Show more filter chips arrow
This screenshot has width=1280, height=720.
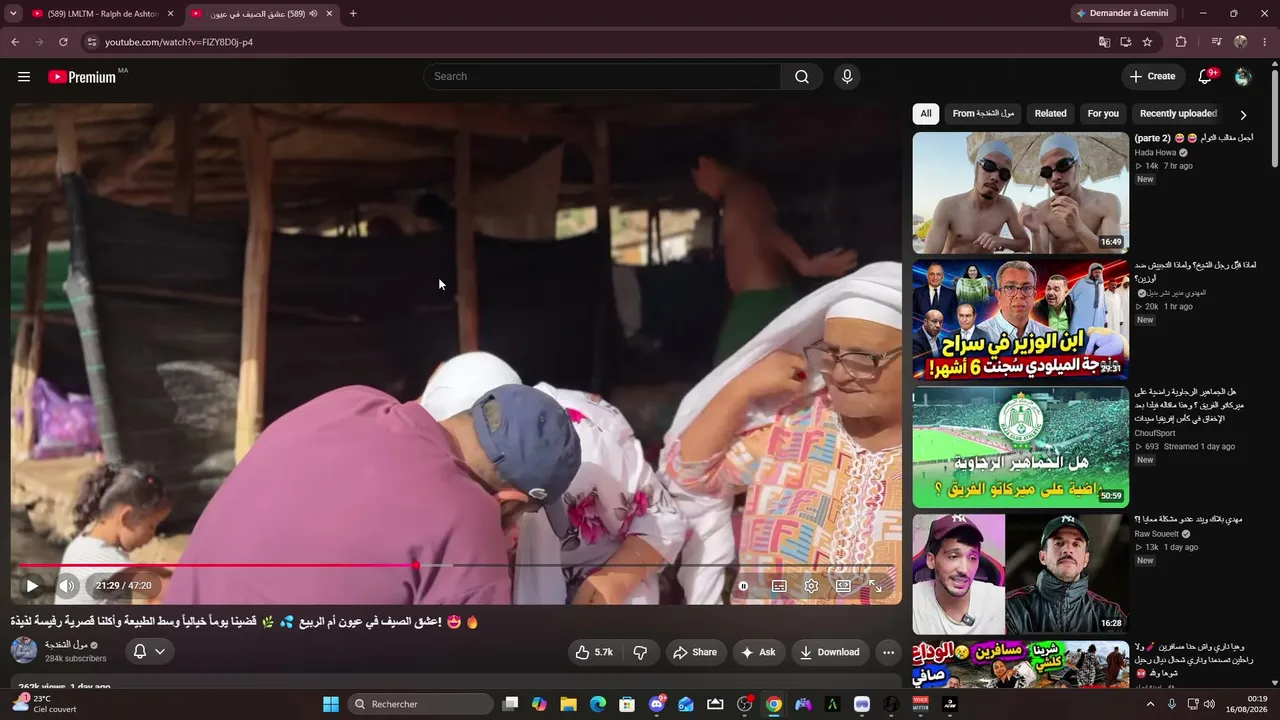point(1243,115)
